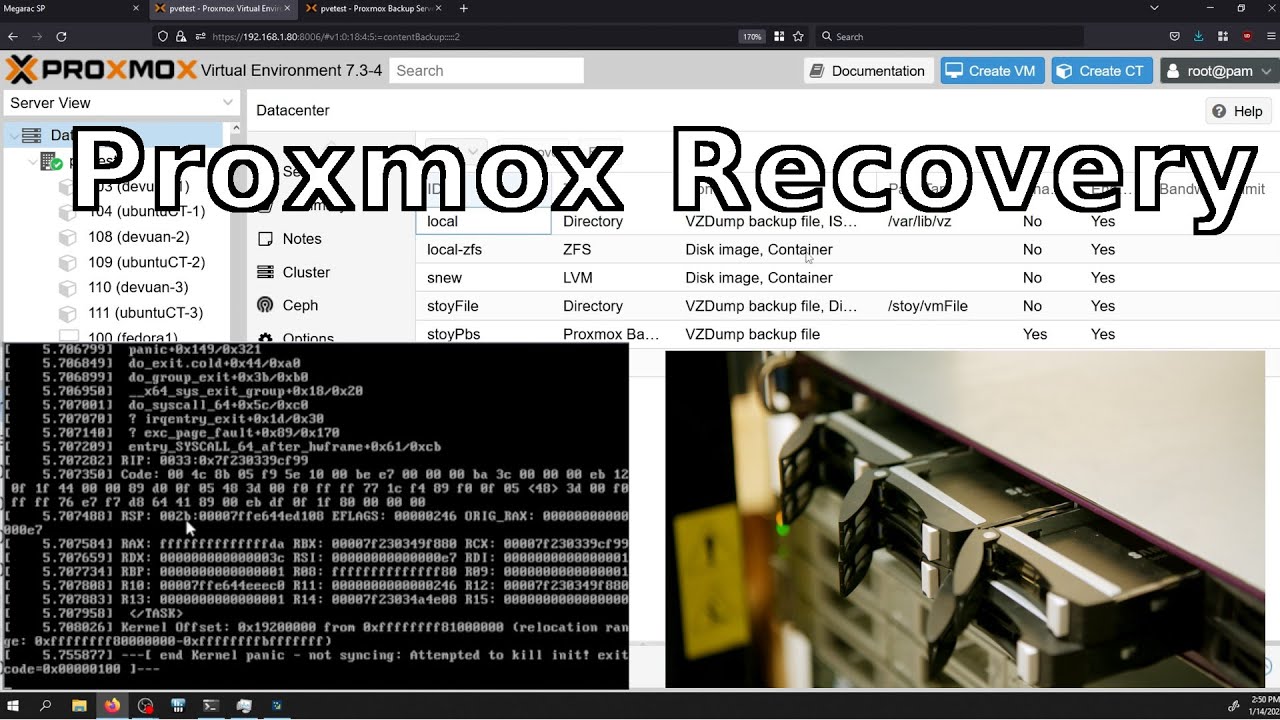The height and width of the screenshot is (720, 1280).
Task: Reload the current page
Action: [61, 36]
